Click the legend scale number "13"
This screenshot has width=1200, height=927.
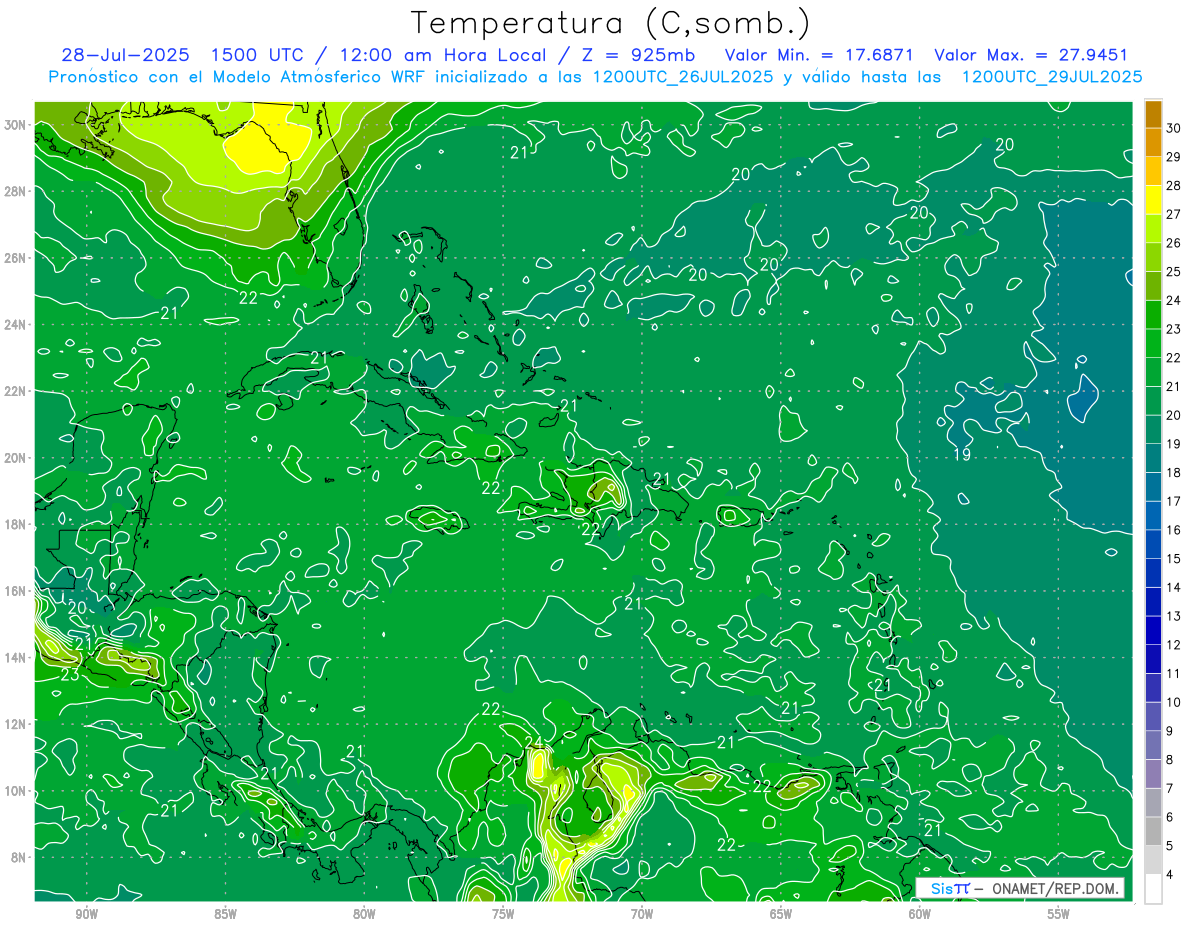point(1174,616)
